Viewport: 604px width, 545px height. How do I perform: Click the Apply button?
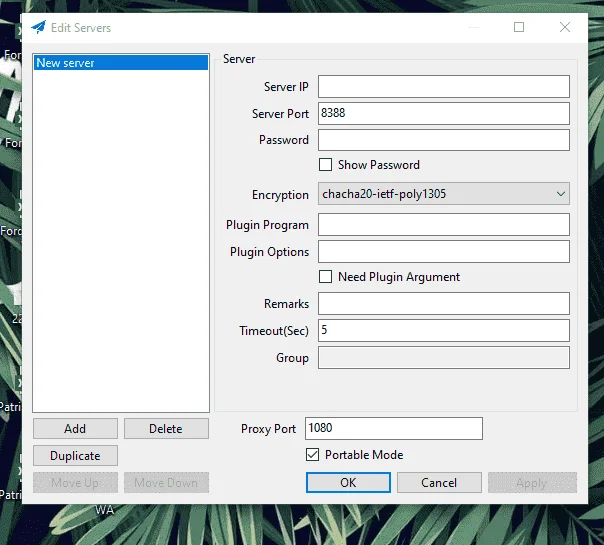tap(532, 483)
